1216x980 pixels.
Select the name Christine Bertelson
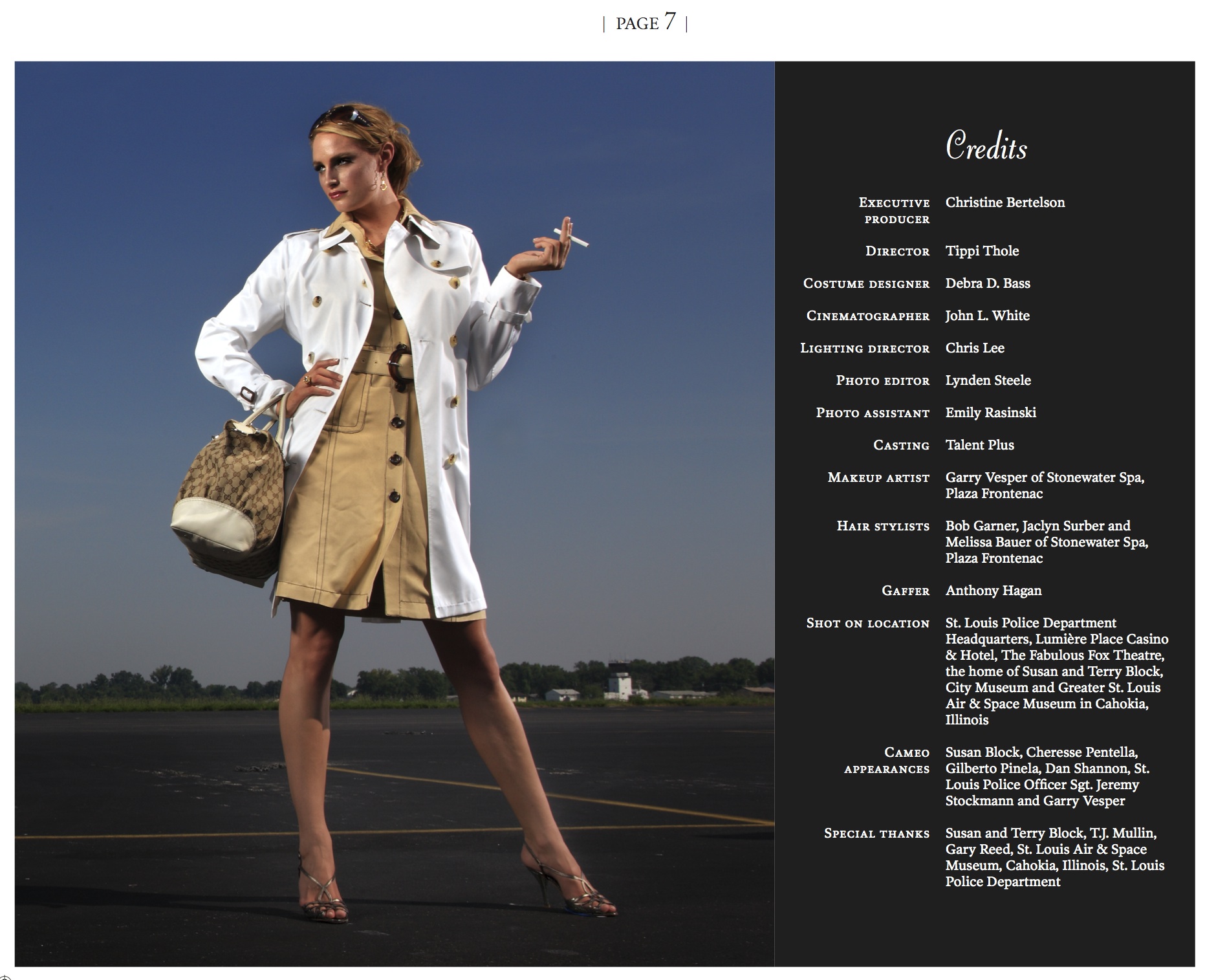(1004, 202)
